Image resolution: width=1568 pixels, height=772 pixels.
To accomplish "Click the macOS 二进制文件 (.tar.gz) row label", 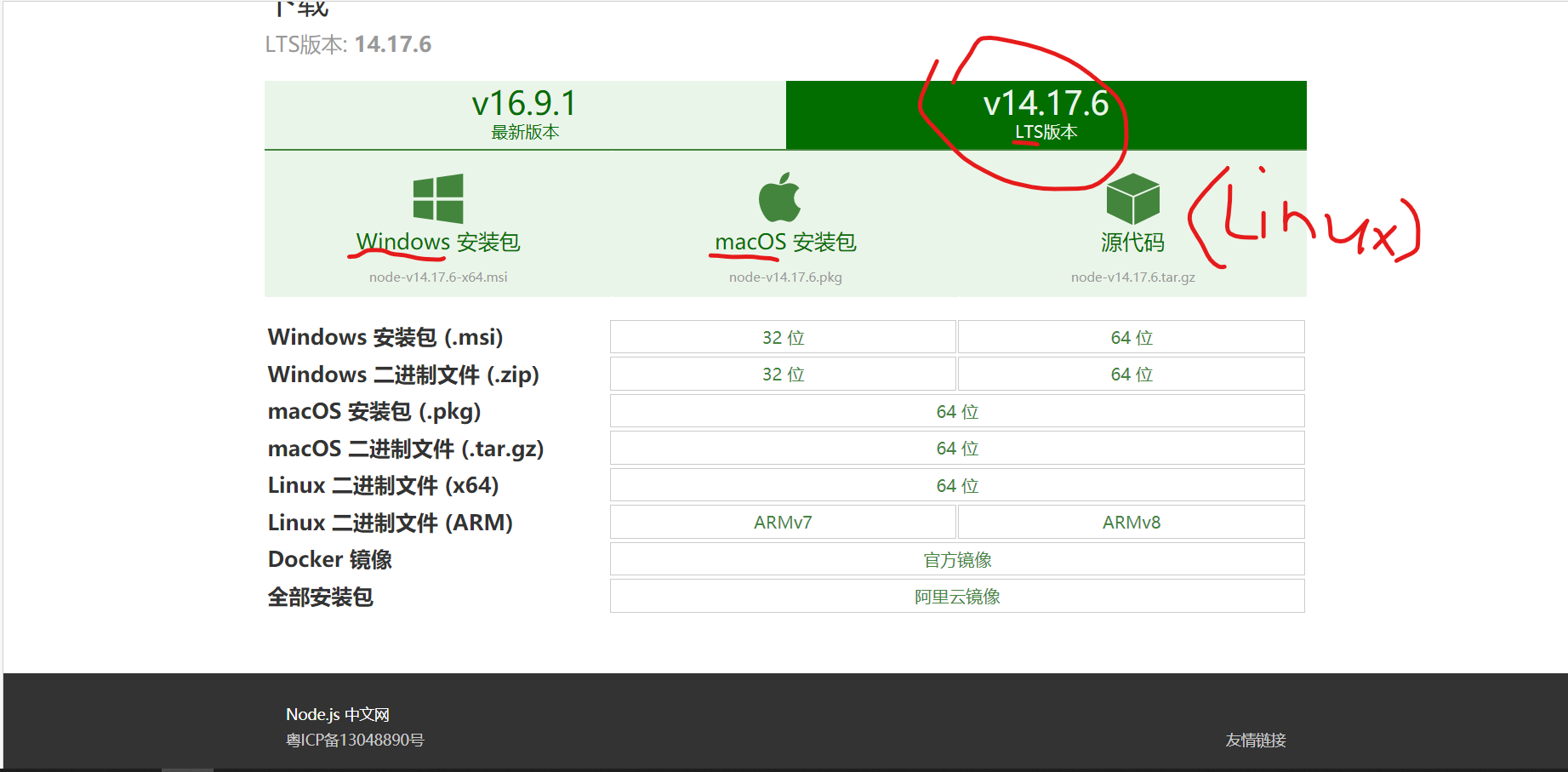I will [x=406, y=449].
